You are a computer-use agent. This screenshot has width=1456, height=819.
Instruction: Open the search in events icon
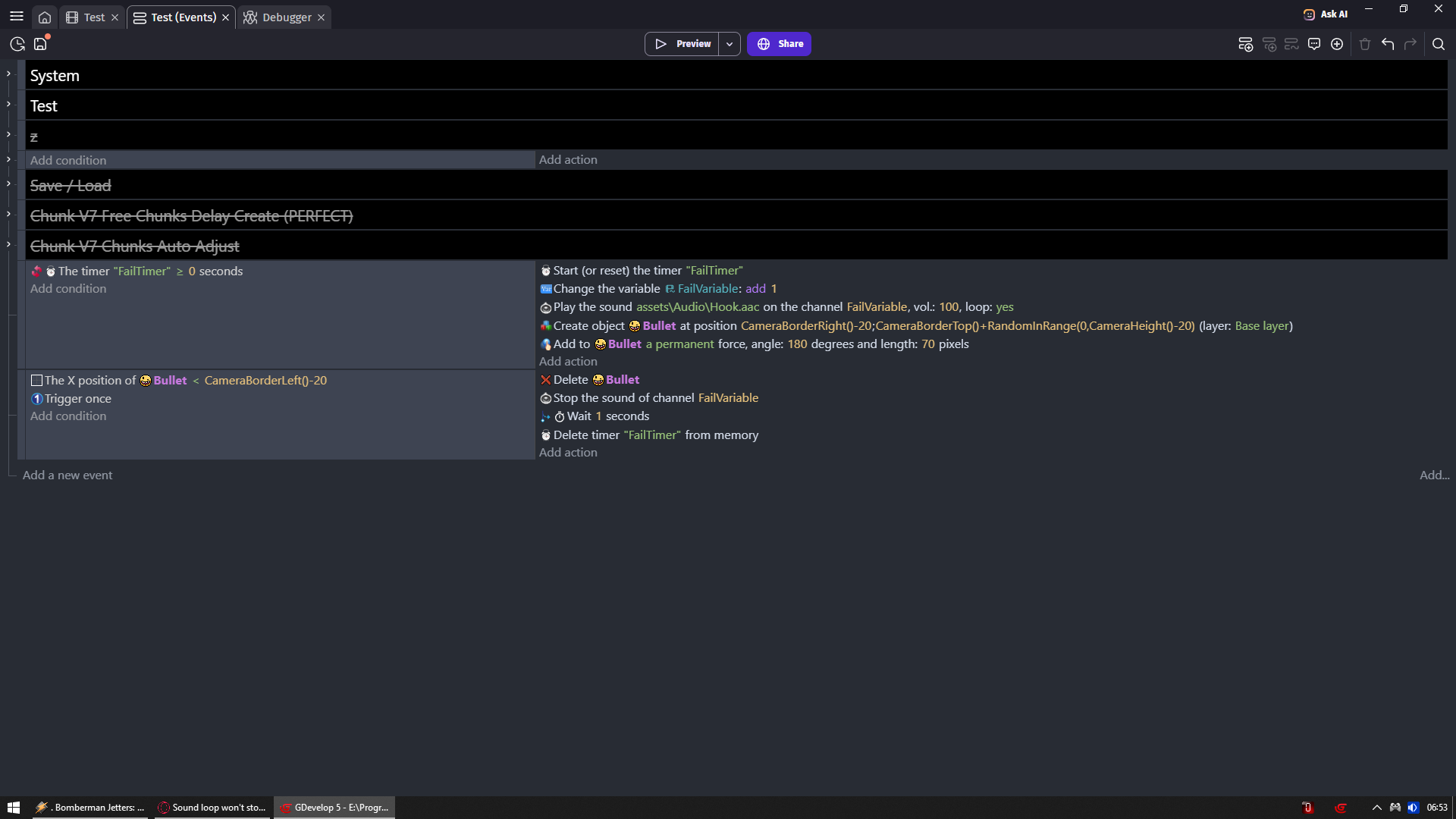1438,44
